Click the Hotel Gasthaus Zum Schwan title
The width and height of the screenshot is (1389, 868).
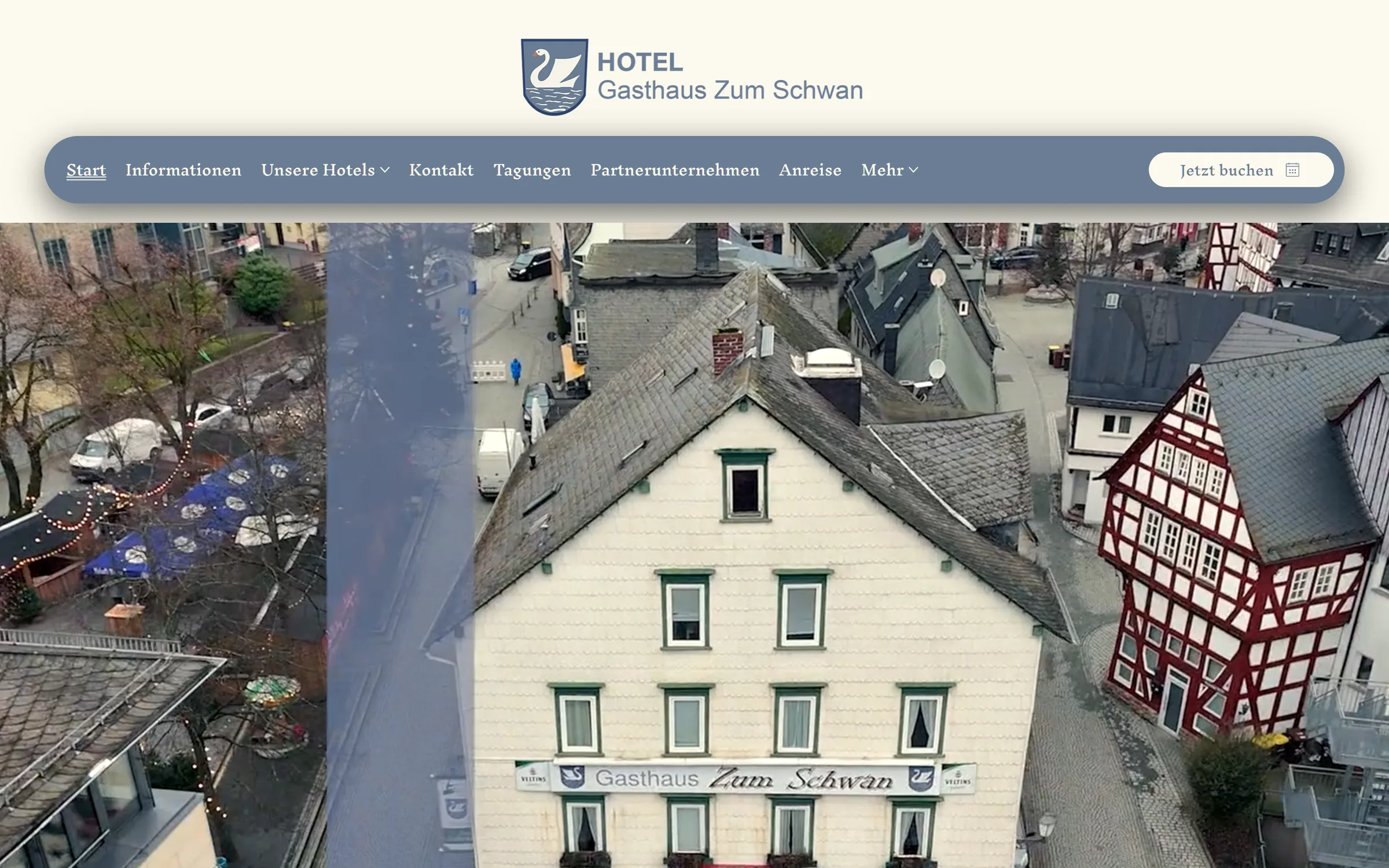point(730,76)
